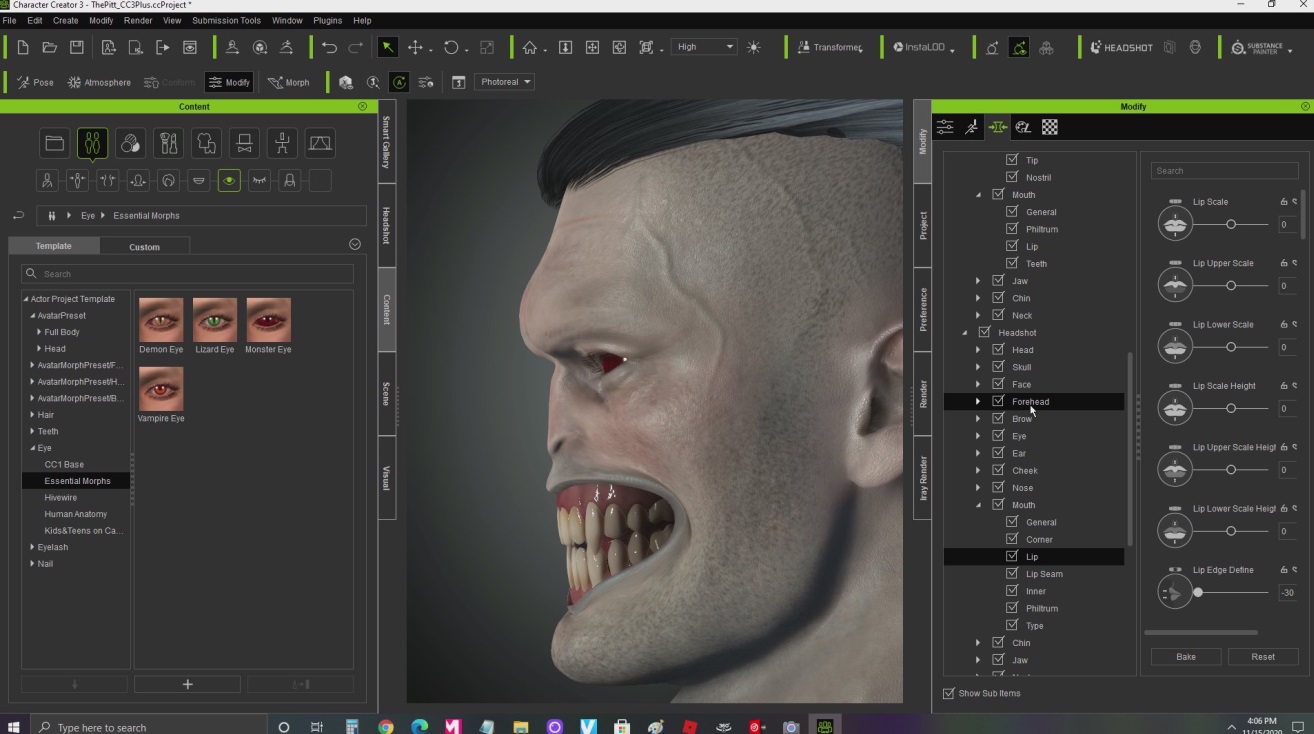Open the Pose editor
This screenshot has width=1314, height=734.
tap(35, 82)
